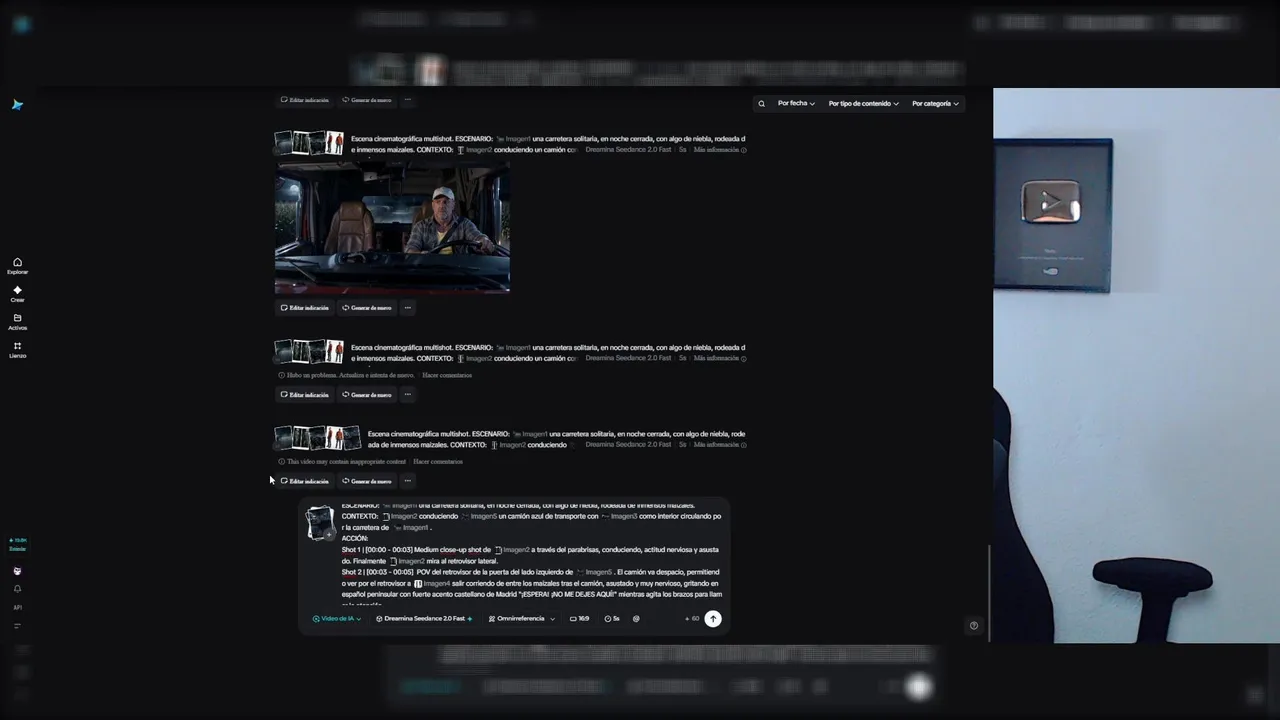Open the API entry in the sidebar

click(17, 607)
